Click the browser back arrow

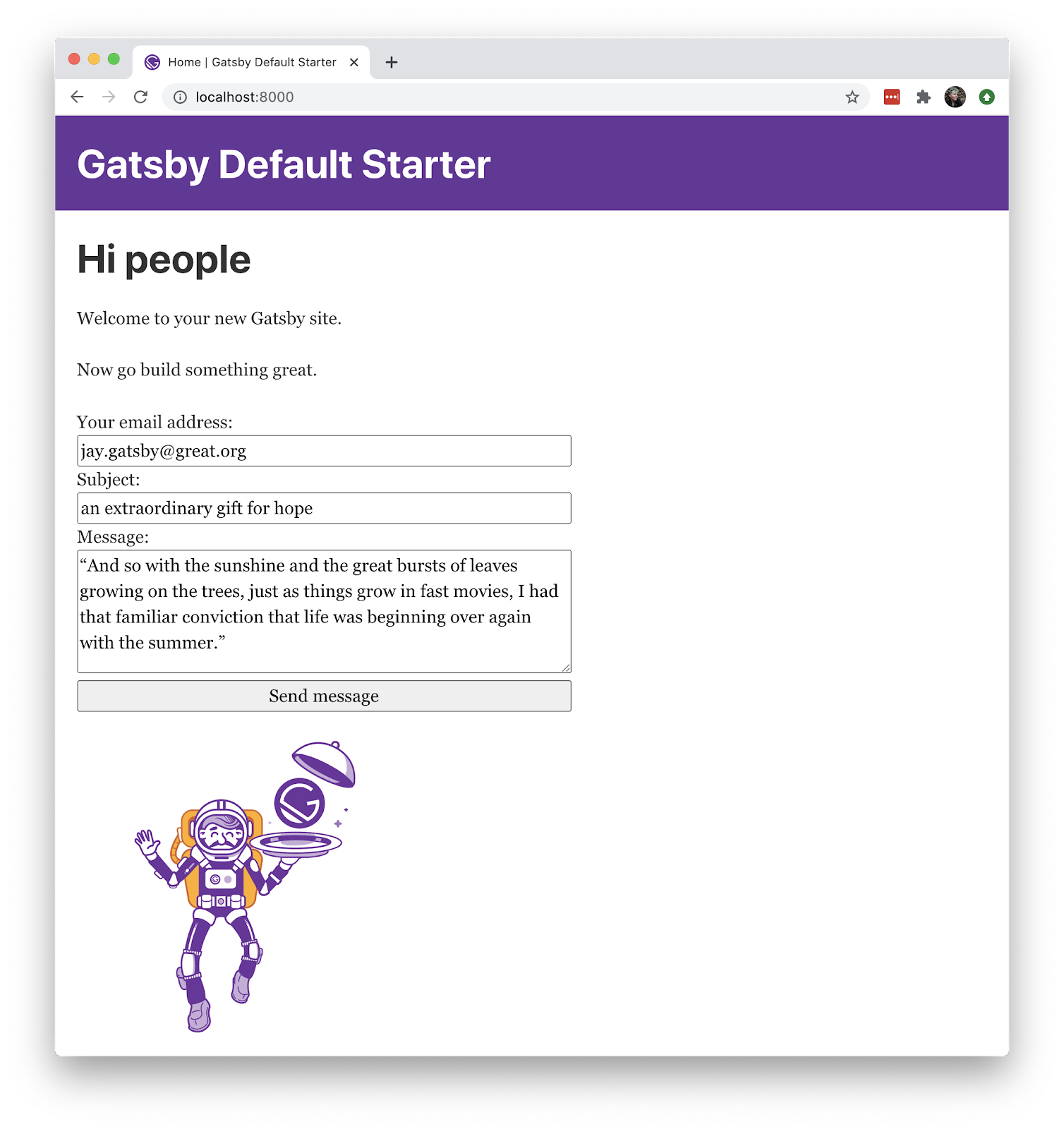77,97
